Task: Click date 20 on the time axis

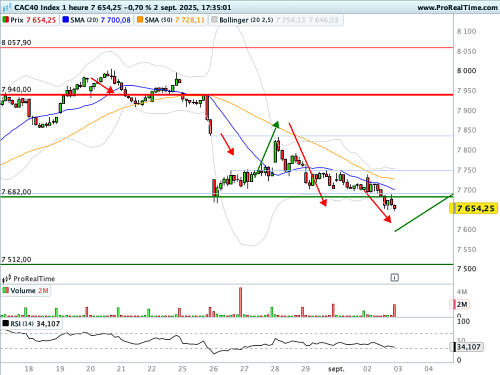Action: pos(91,369)
